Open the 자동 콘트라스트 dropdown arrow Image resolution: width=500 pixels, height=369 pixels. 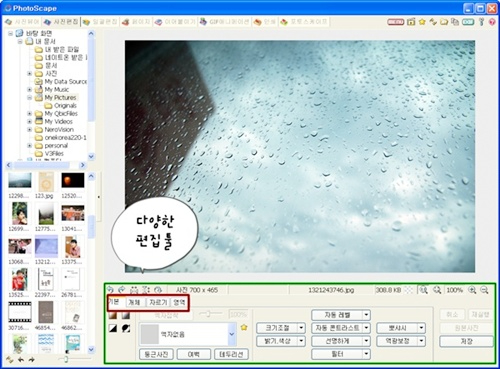[x=366, y=328]
